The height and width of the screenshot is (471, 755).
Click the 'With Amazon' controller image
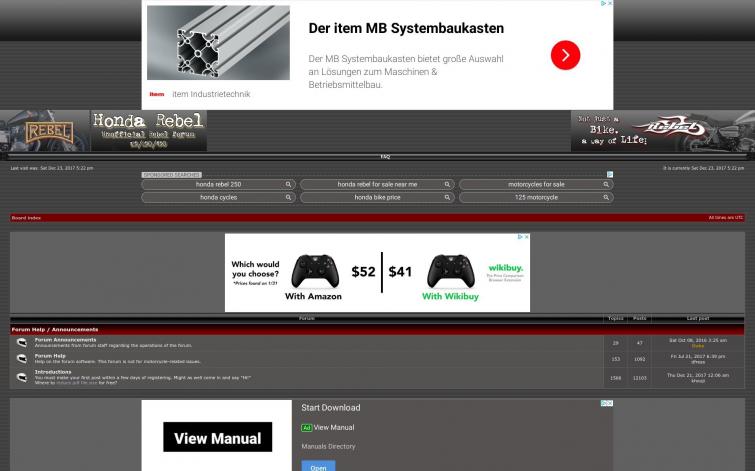click(x=315, y=272)
